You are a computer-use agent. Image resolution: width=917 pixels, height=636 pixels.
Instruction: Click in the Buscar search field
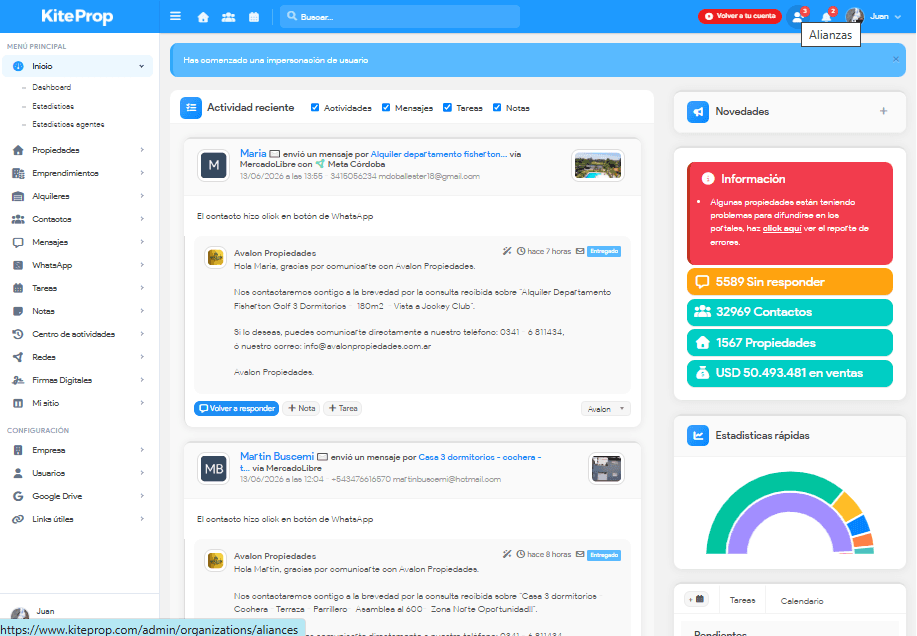400,16
